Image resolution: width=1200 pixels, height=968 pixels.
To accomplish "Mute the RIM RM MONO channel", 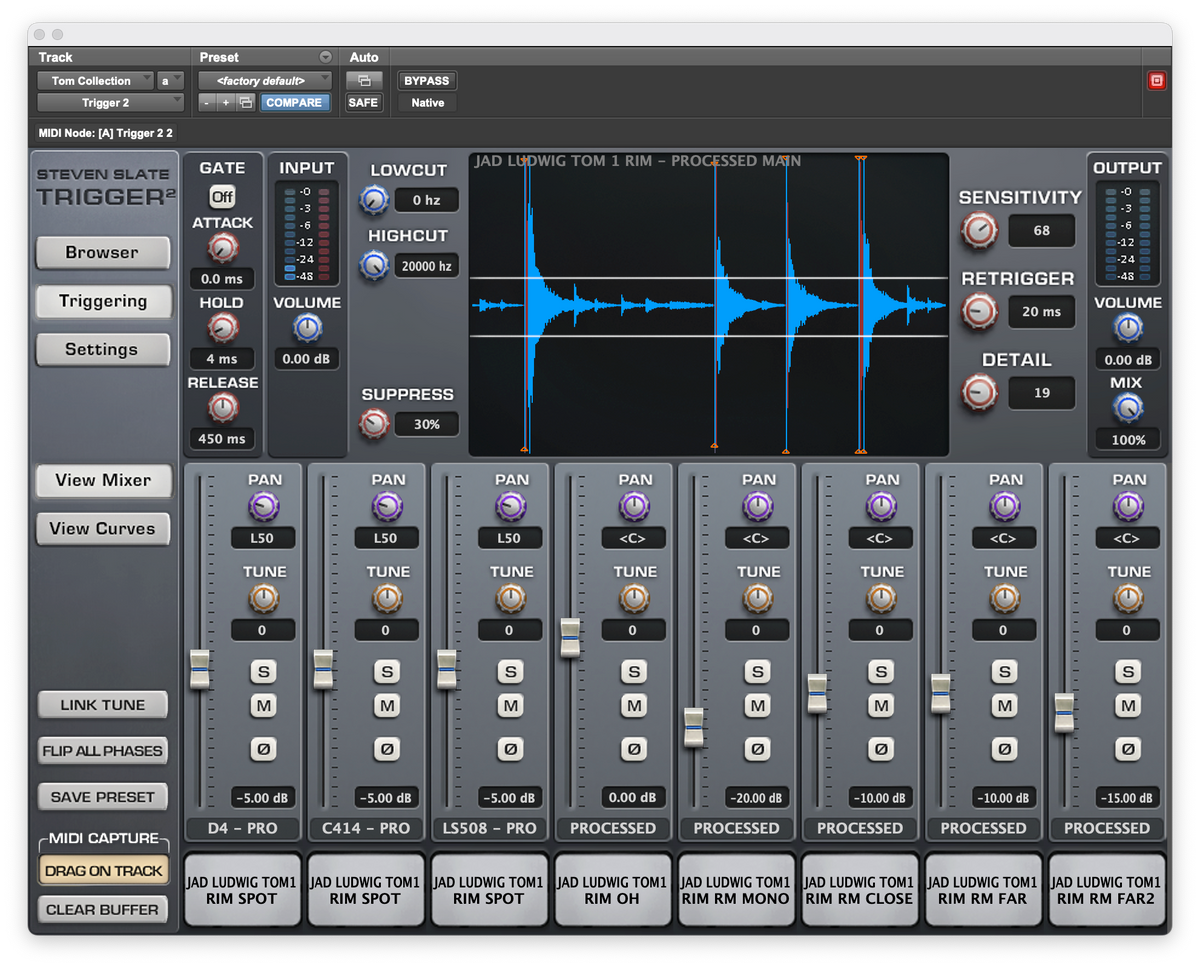I will click(757, 706).
